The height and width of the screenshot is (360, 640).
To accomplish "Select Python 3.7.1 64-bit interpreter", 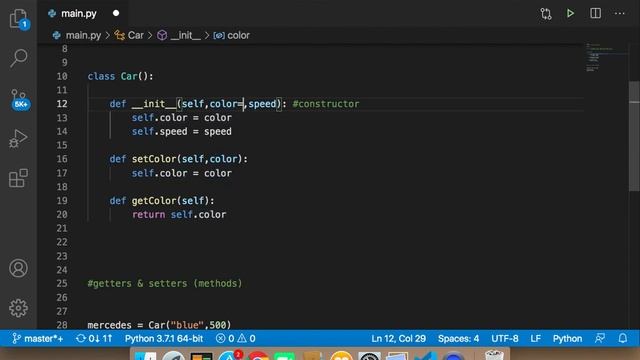I will point(164,338).
